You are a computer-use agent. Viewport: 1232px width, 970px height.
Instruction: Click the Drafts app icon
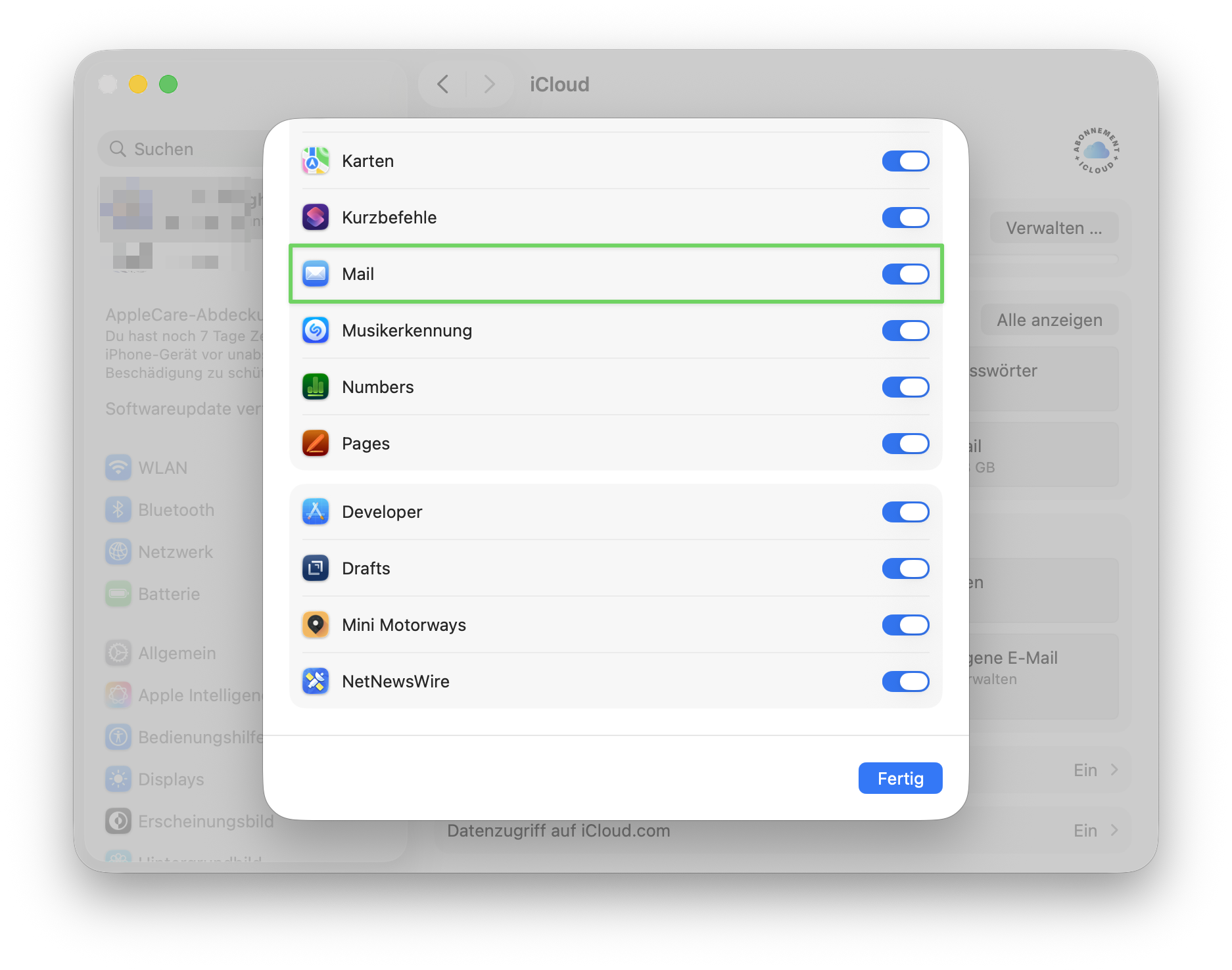click(316, 568)
